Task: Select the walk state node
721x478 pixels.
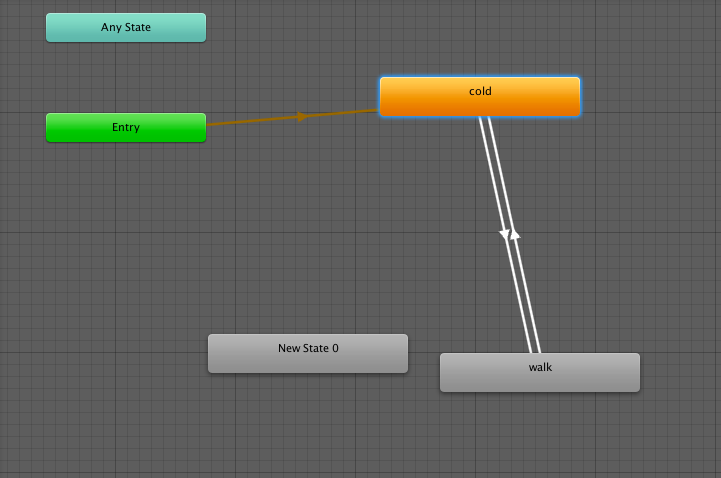Action: click(540, 373)
